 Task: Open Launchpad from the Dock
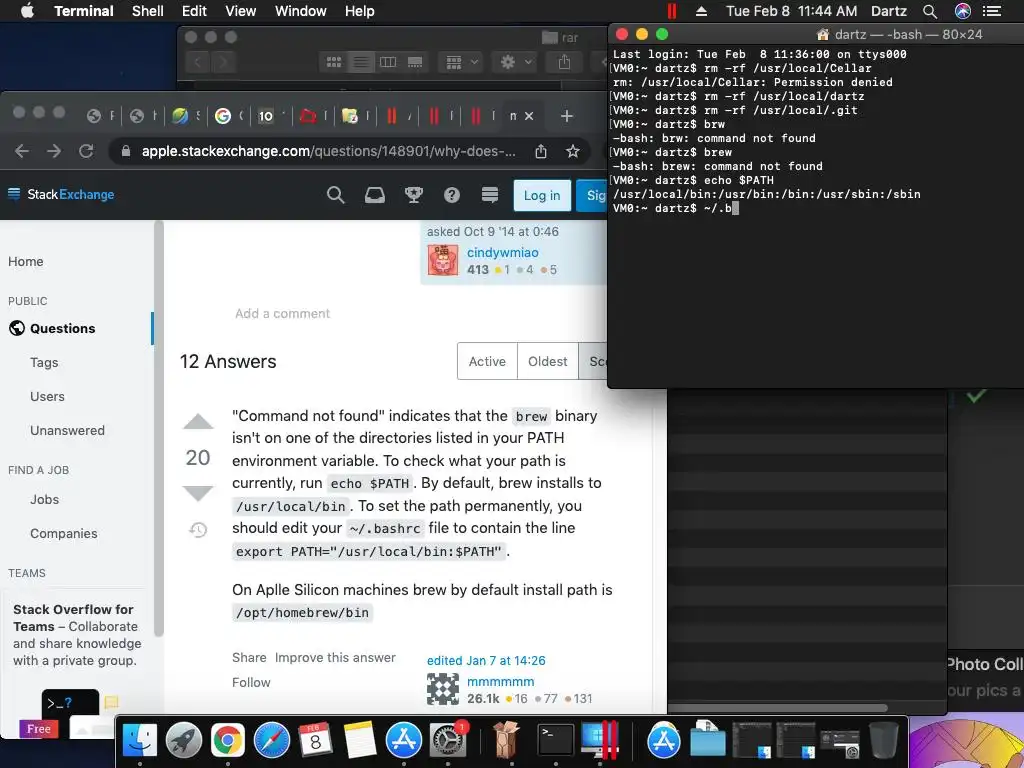[184, 741]
